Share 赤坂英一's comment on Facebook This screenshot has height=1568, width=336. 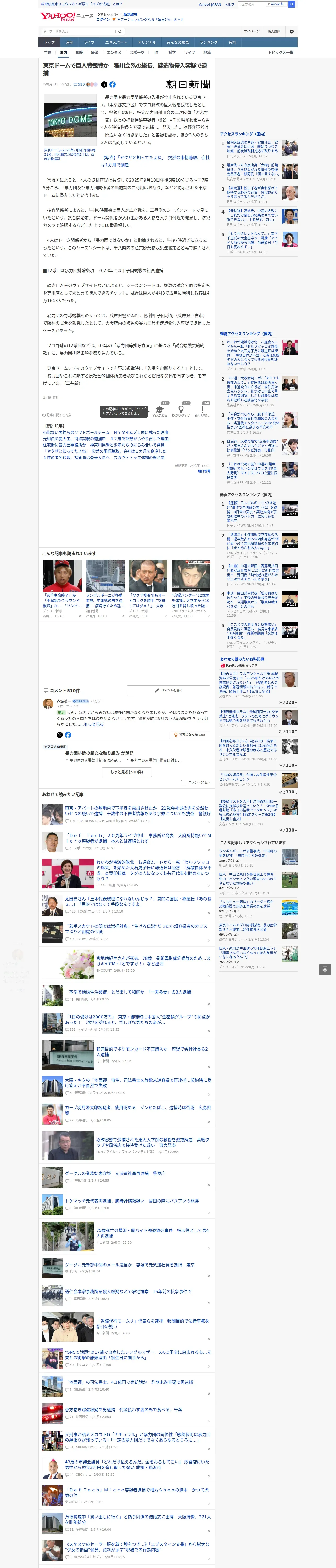(x=68, y=735)
